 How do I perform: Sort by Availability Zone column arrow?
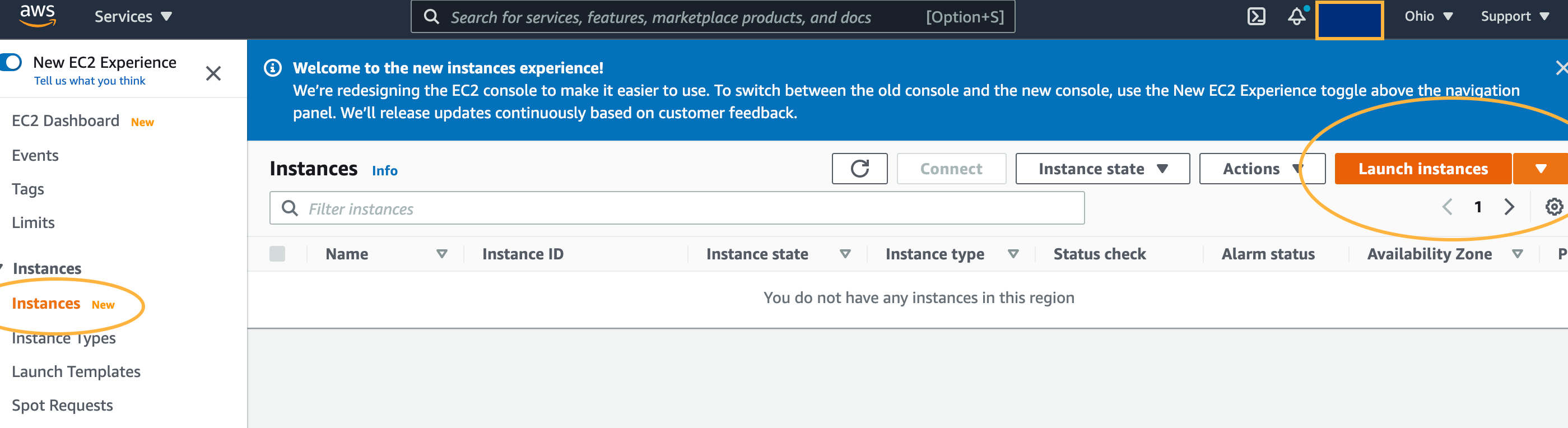pos(1518,254)
